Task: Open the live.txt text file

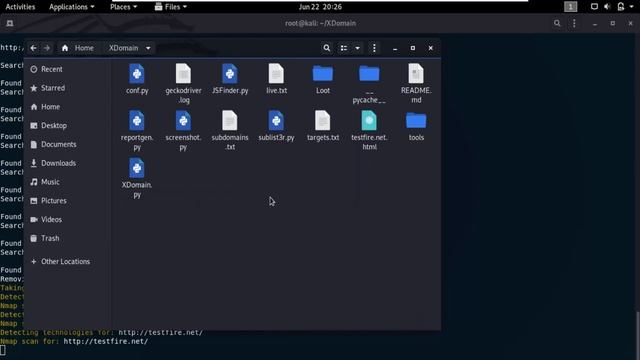Action: (276, 79)
